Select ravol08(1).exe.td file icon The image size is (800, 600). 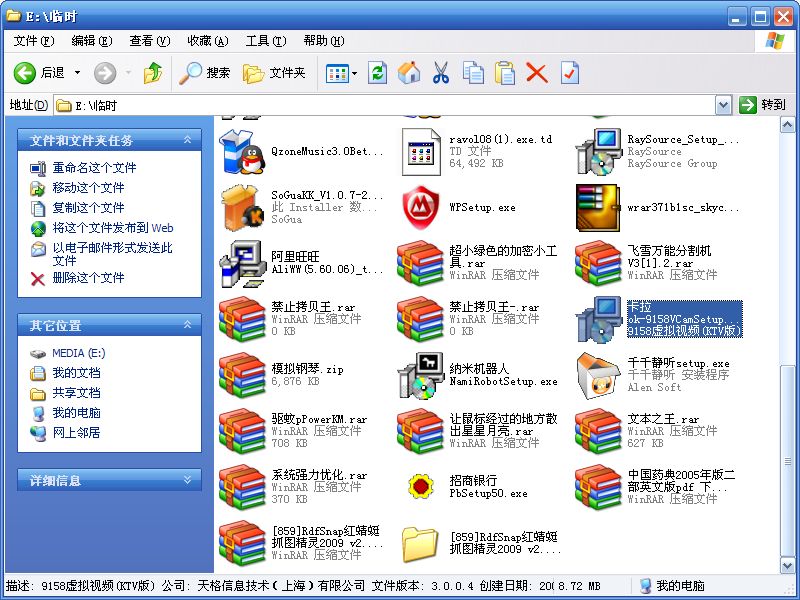pyautogui.click(x=421, y=152)
